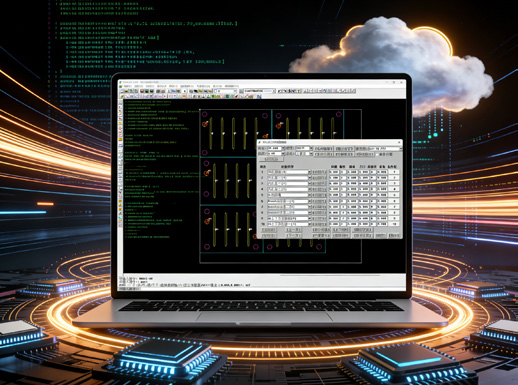The width and height of the screenshot is (518, 385).
Task: Click the wide button under the dialog's top-left fields
Action: coord(271,159)
